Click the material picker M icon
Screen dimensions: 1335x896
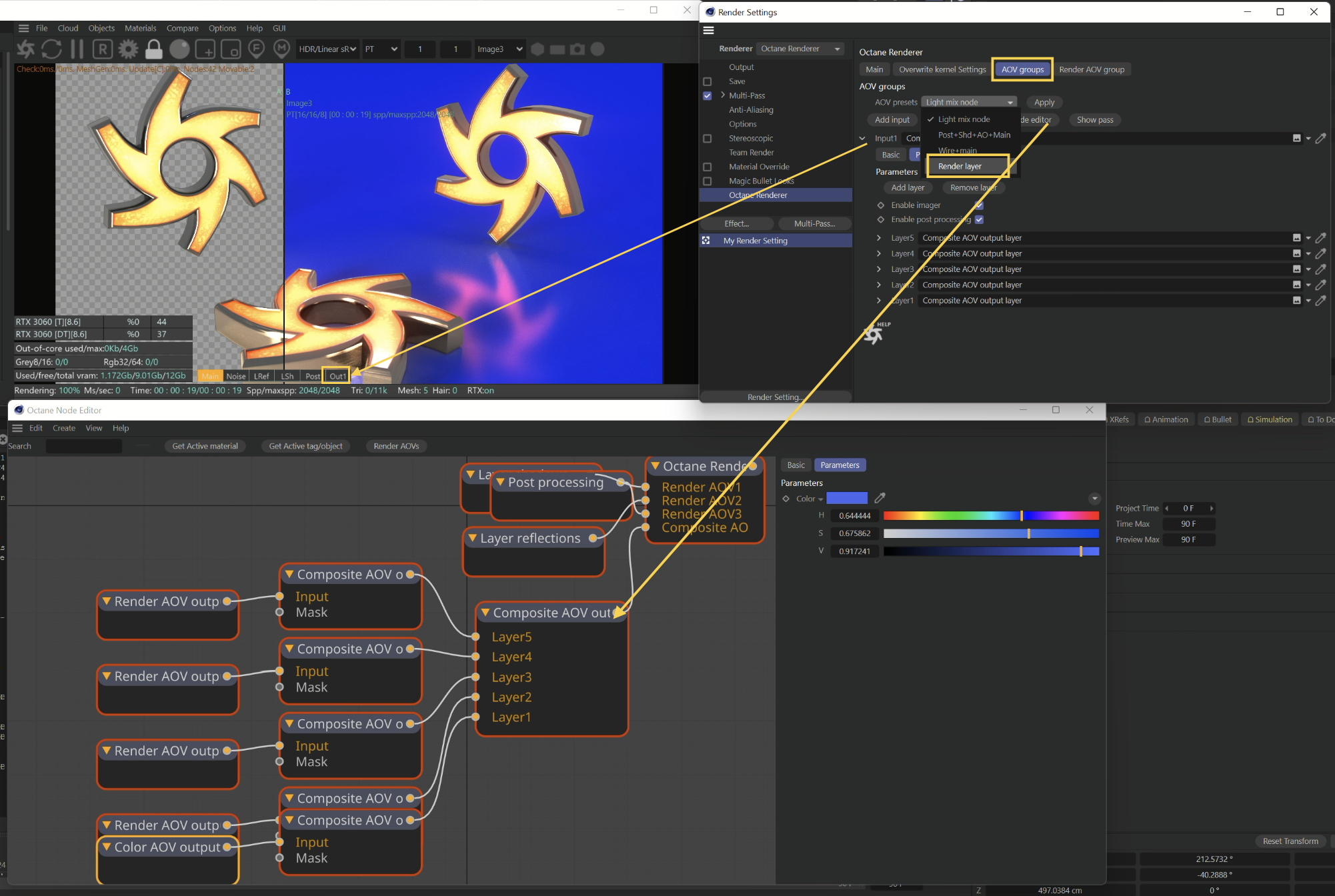click(x=282, y=49)
